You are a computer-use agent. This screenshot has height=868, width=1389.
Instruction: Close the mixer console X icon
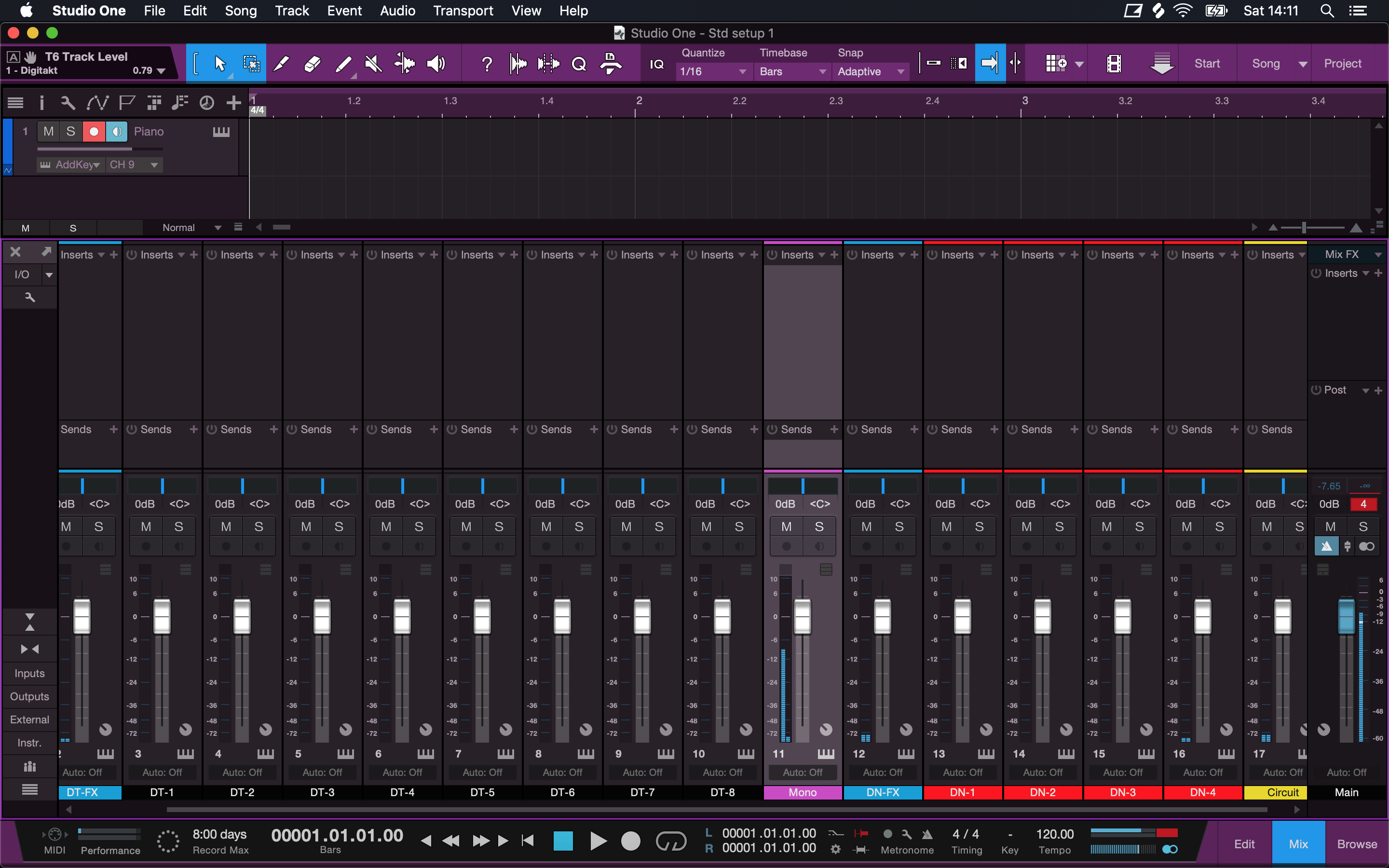[x=15, y=251]
